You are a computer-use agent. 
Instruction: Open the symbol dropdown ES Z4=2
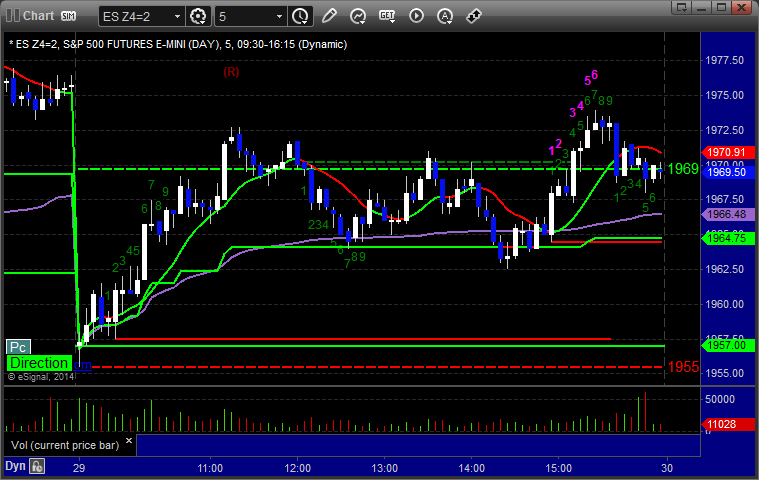(x=141, y=16)
